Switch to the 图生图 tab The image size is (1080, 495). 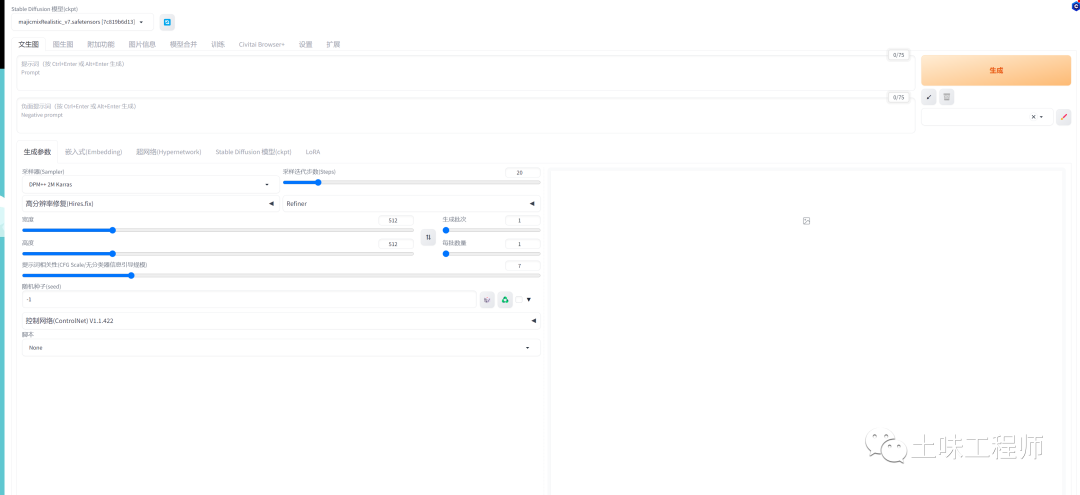coord(63,45)
